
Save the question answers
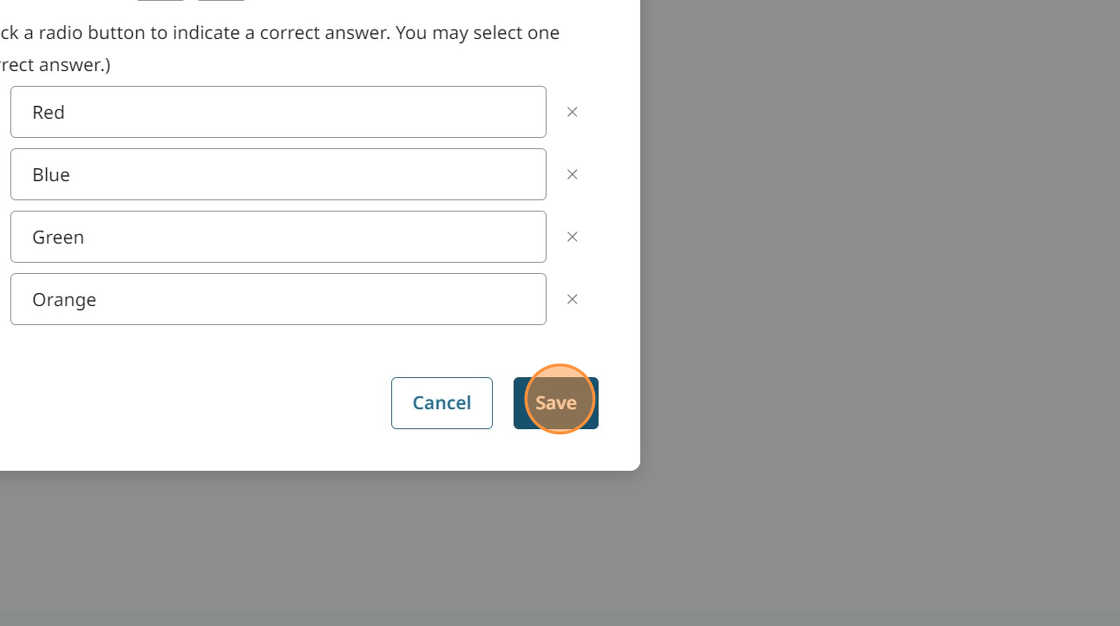[x=556, y=403]
